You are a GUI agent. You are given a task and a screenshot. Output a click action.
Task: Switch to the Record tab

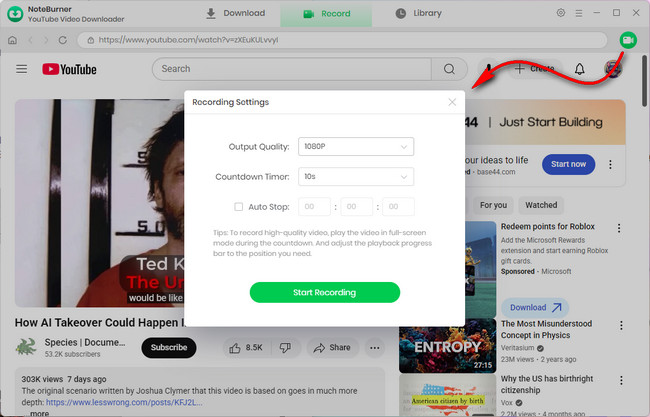click(326, 14)
